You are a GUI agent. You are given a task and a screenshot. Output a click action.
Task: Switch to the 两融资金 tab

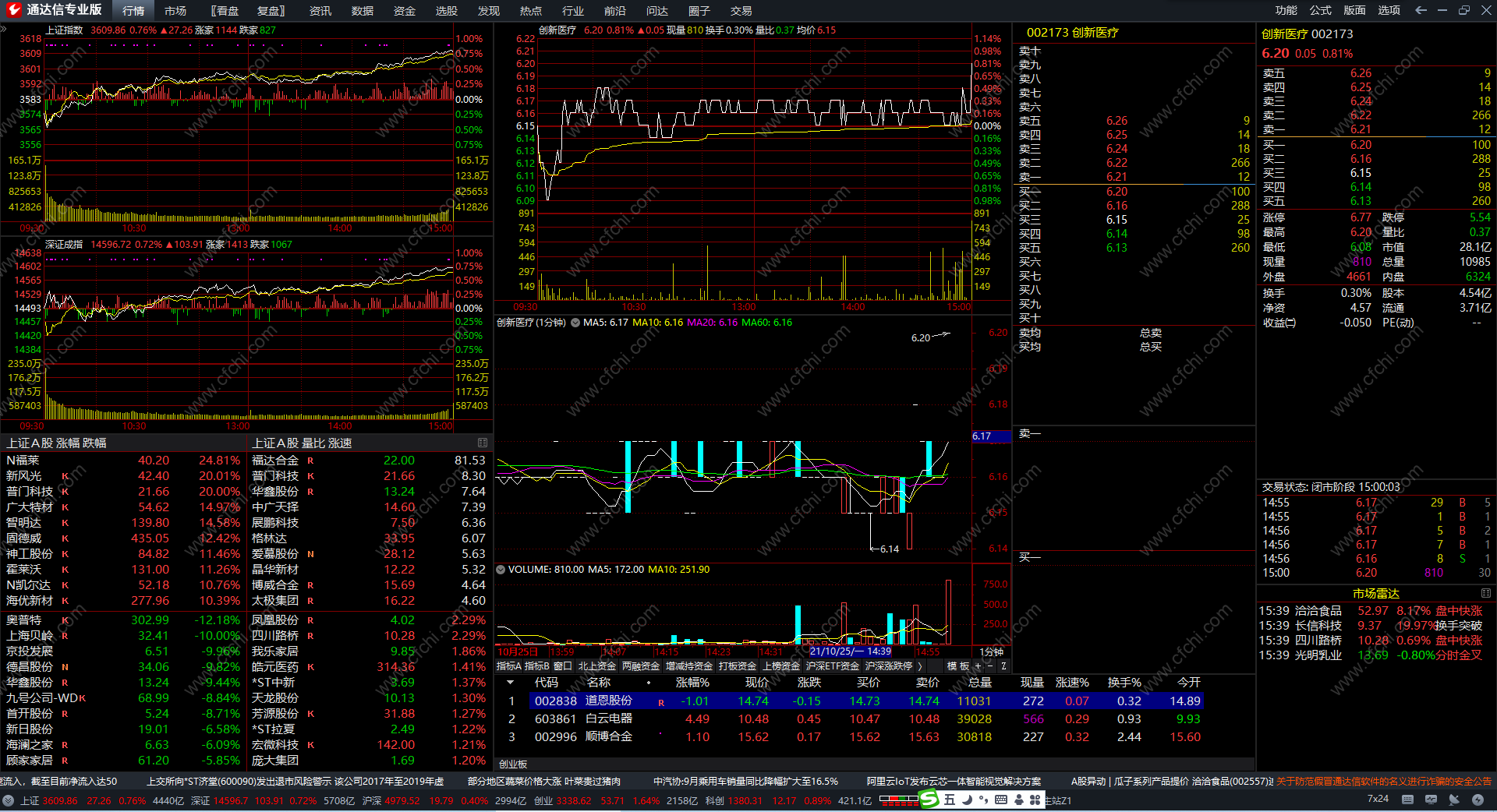tap(641, 666)
